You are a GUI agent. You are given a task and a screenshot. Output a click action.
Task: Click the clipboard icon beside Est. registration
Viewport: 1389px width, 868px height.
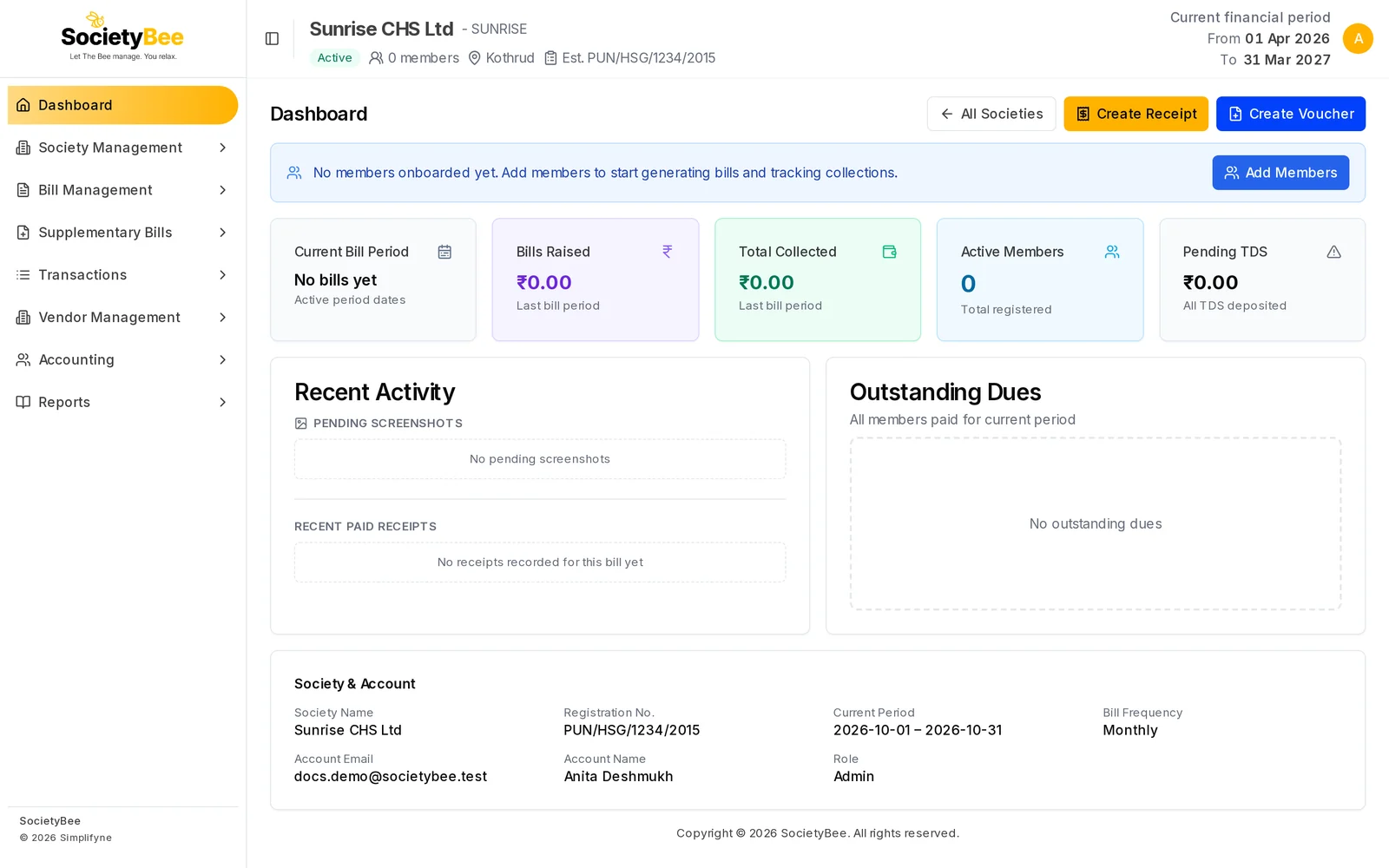pyautogui.click(x=550, y=58)
